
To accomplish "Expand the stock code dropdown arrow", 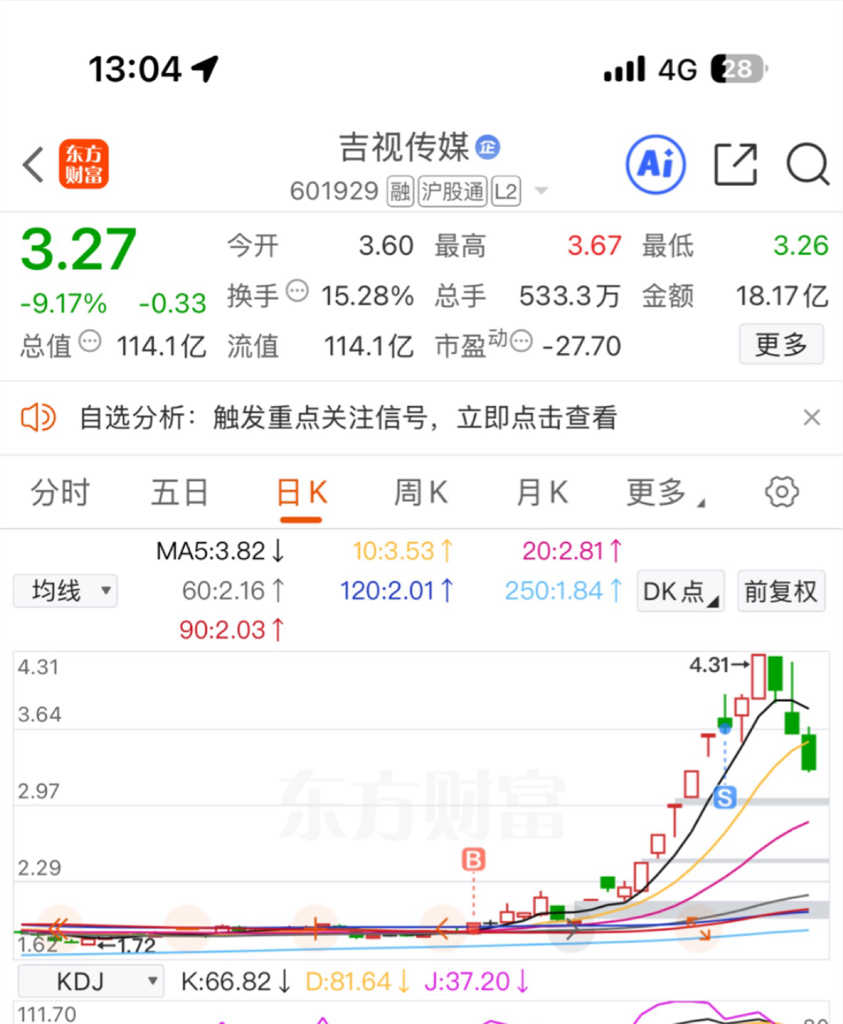I will (541, 191).
